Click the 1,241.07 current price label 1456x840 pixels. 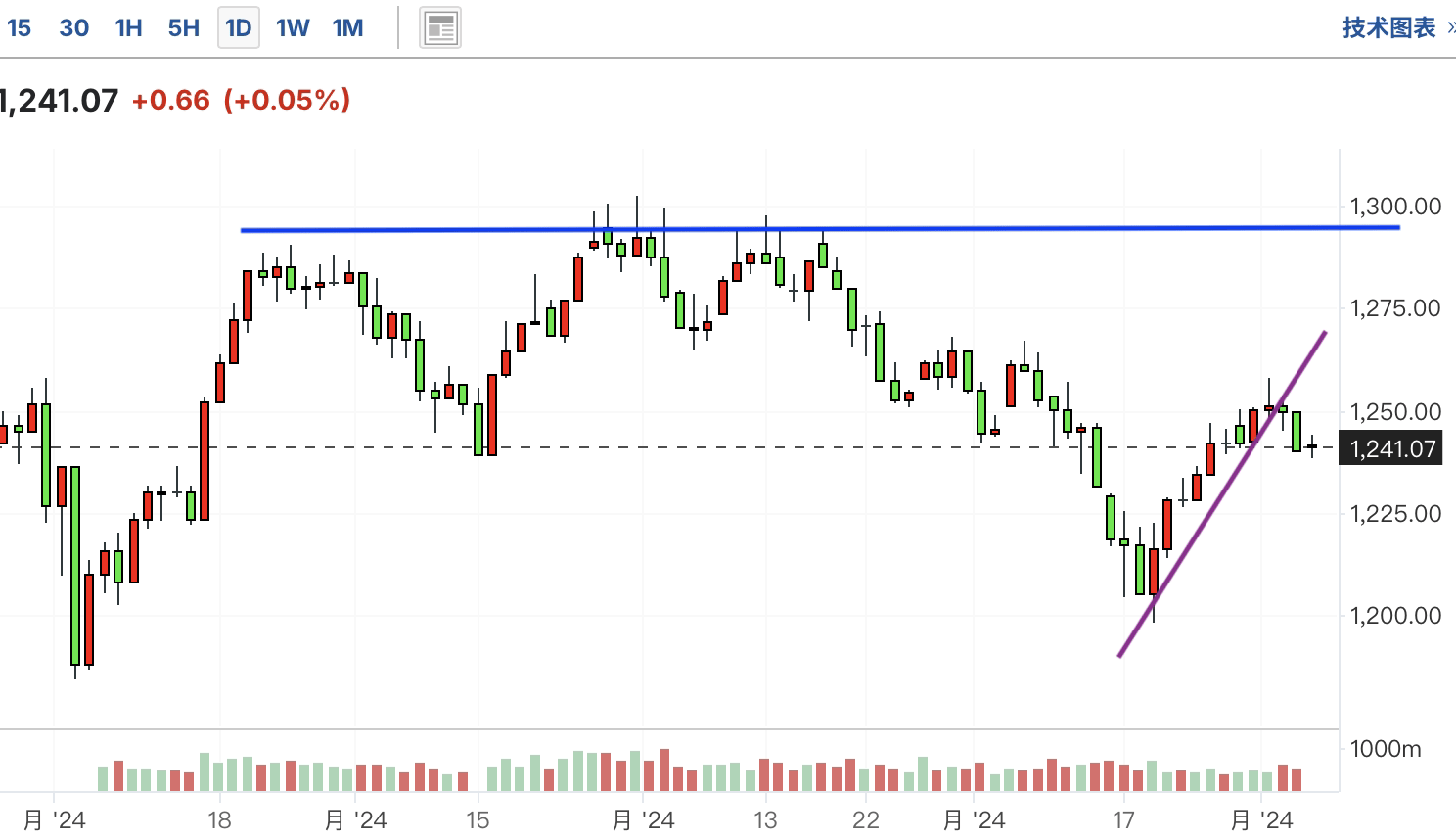tap(58, 100)
